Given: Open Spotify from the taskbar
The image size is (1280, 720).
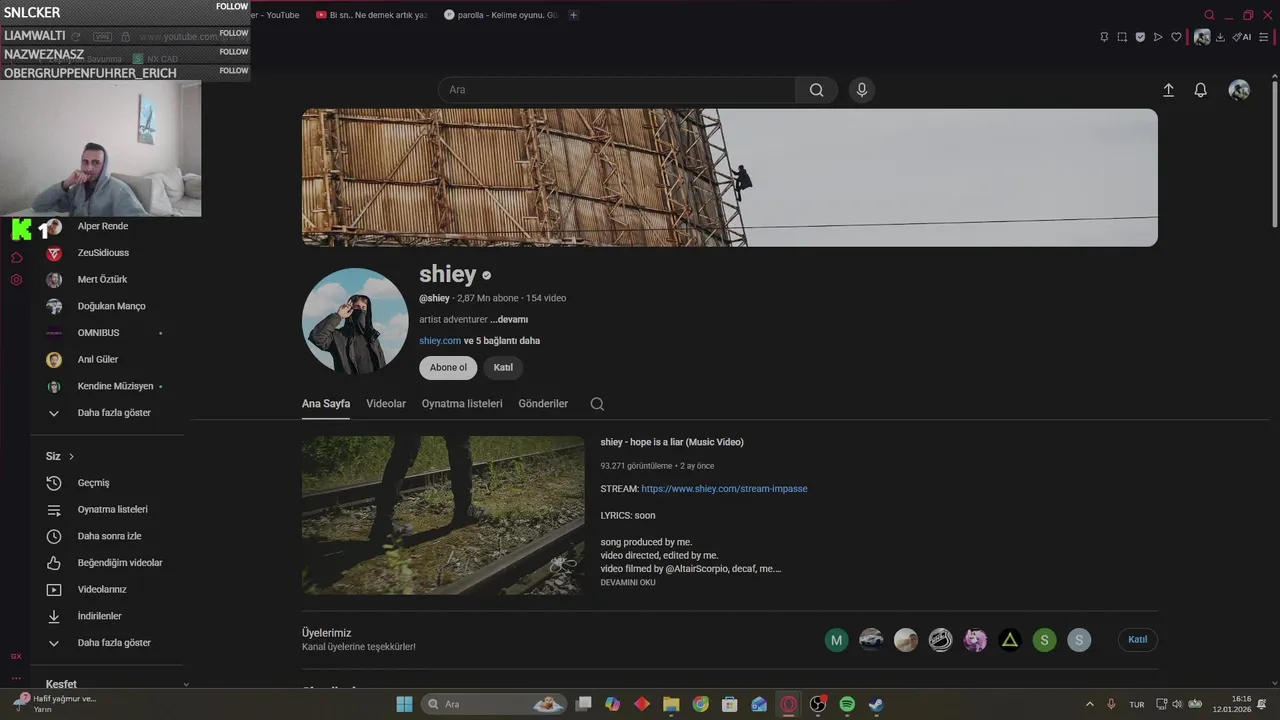Looking at the screenshot, I should pyautogui.click(x=847, y=704).
